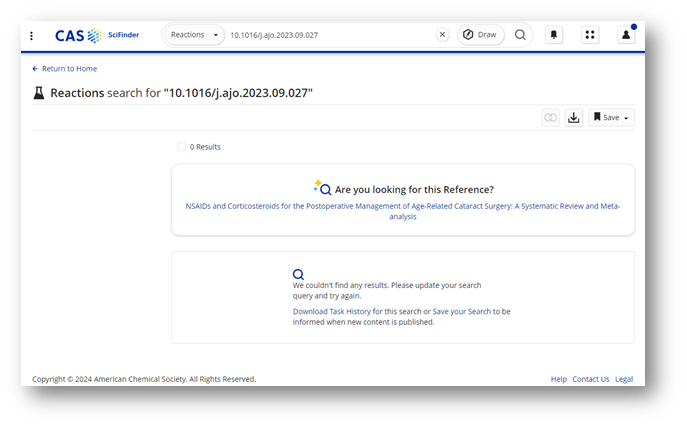Image resolution: width=687 pixels, height=428 pixels.
Task: Download results icon button
Action: (x=574, y=117)
